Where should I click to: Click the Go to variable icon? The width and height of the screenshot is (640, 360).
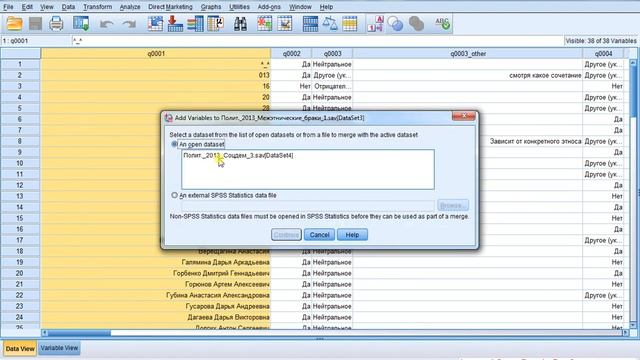coord(176,24)
